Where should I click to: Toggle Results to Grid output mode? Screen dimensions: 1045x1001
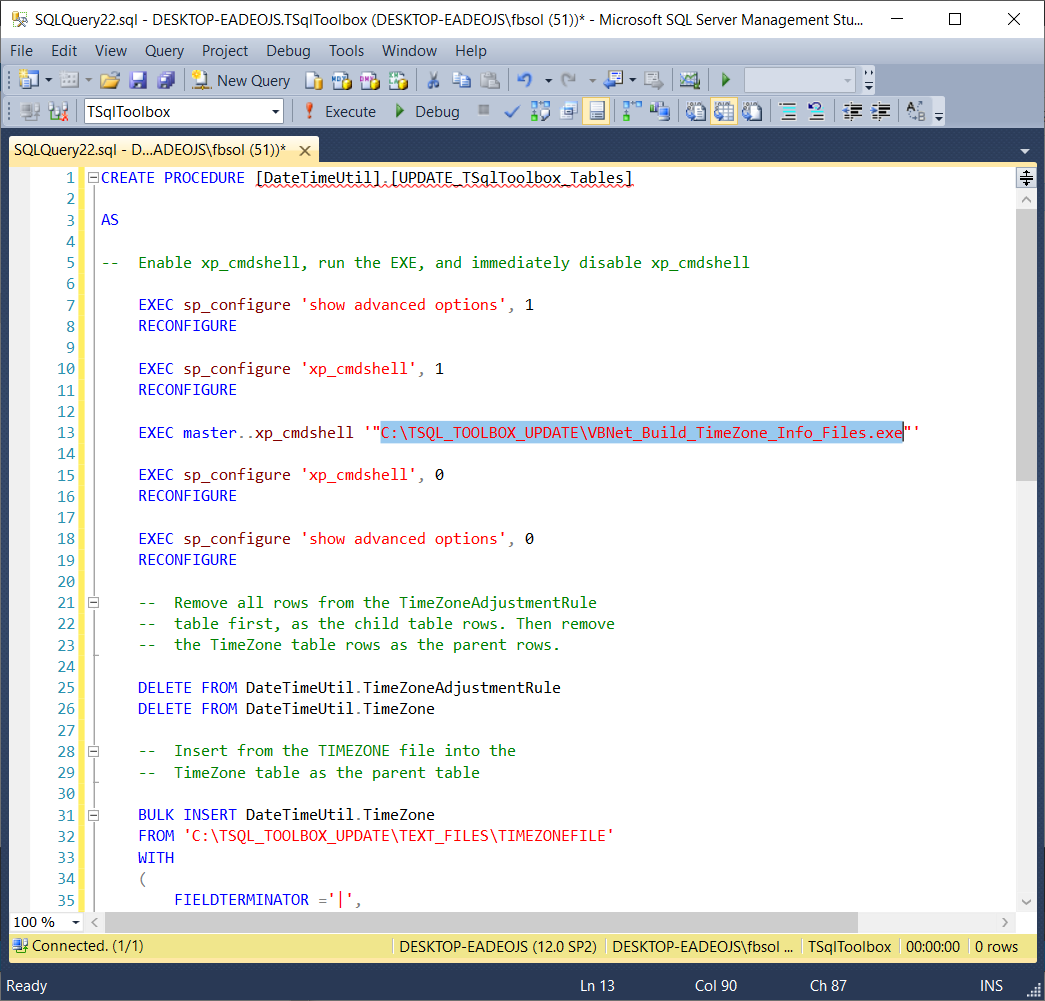click(x=724, y=111)
